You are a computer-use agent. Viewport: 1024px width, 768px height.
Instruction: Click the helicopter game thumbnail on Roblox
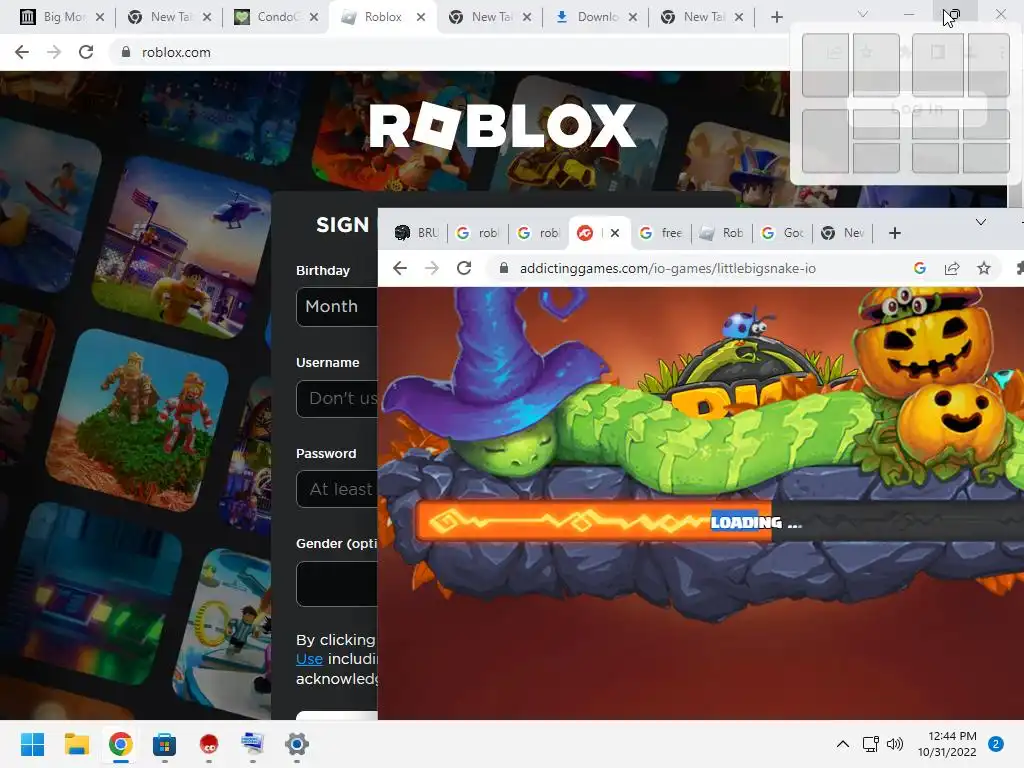point(183,248)
